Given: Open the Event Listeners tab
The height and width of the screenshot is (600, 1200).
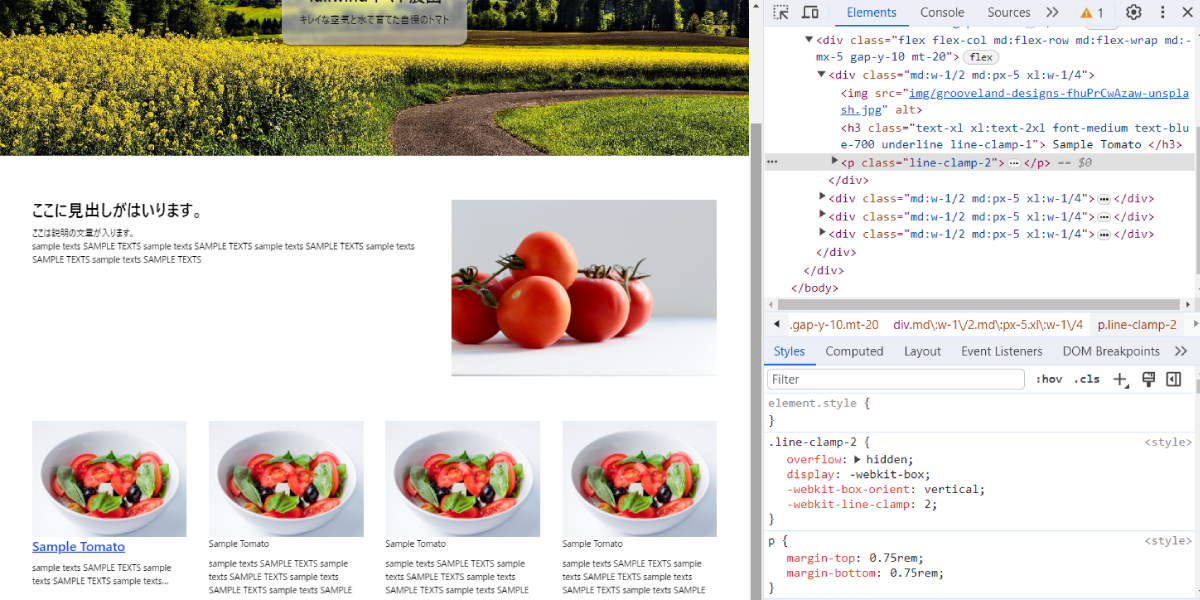Looking at the screenshot, I should pos(1002,352).
